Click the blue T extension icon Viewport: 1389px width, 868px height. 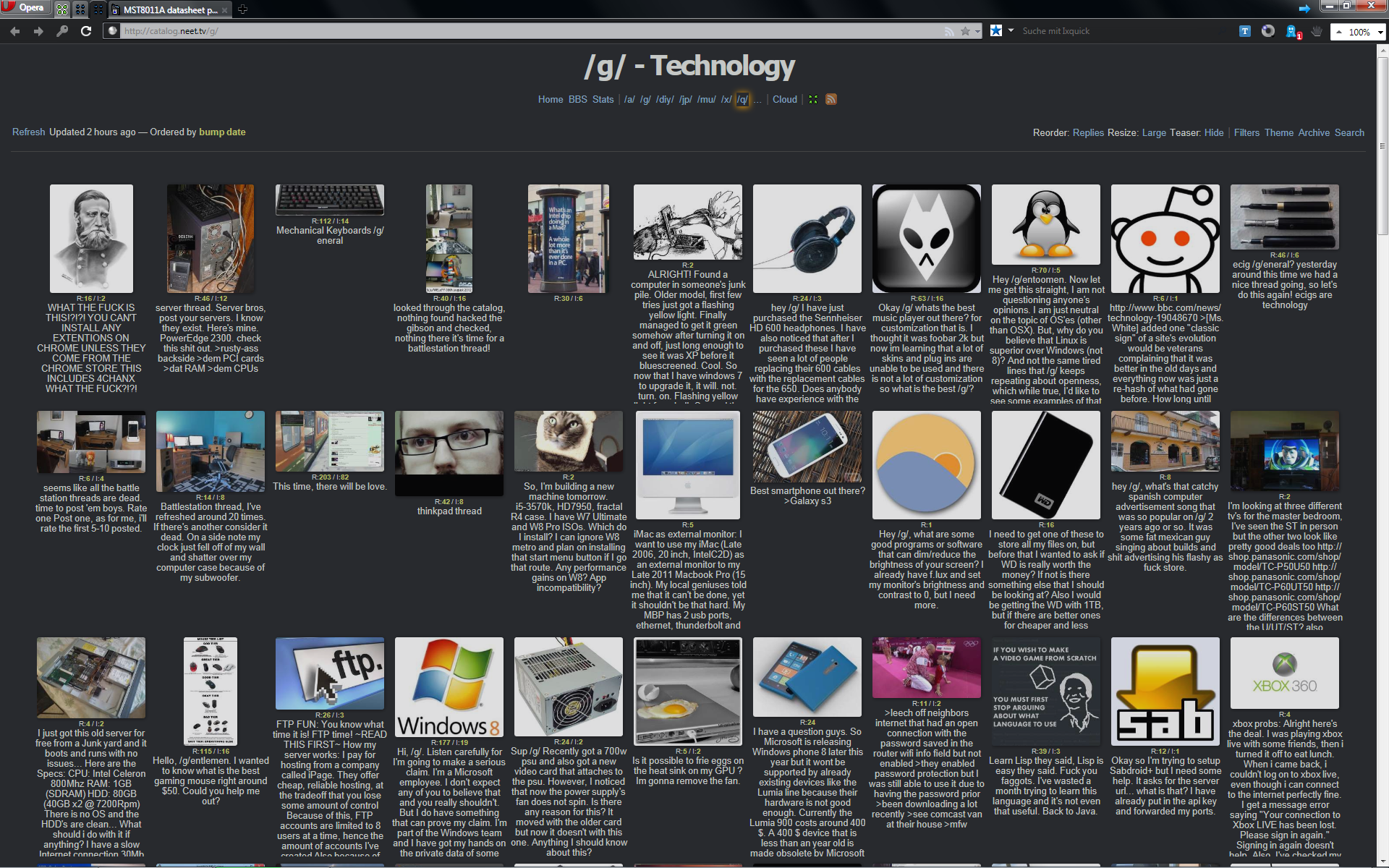(1245, 31)
